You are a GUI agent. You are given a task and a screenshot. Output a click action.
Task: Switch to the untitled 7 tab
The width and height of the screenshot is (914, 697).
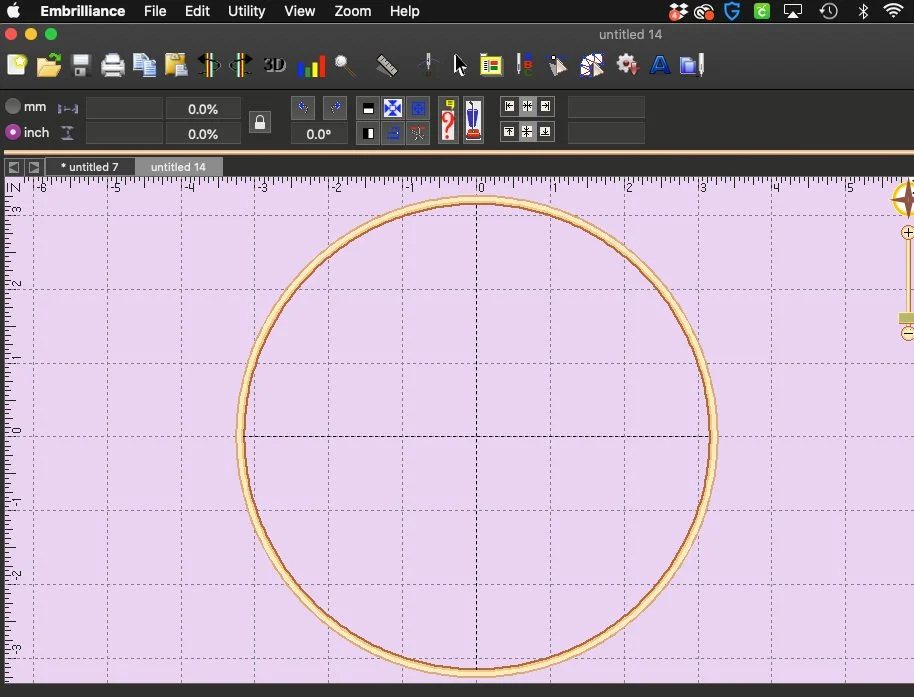click(x=90, y=167)
